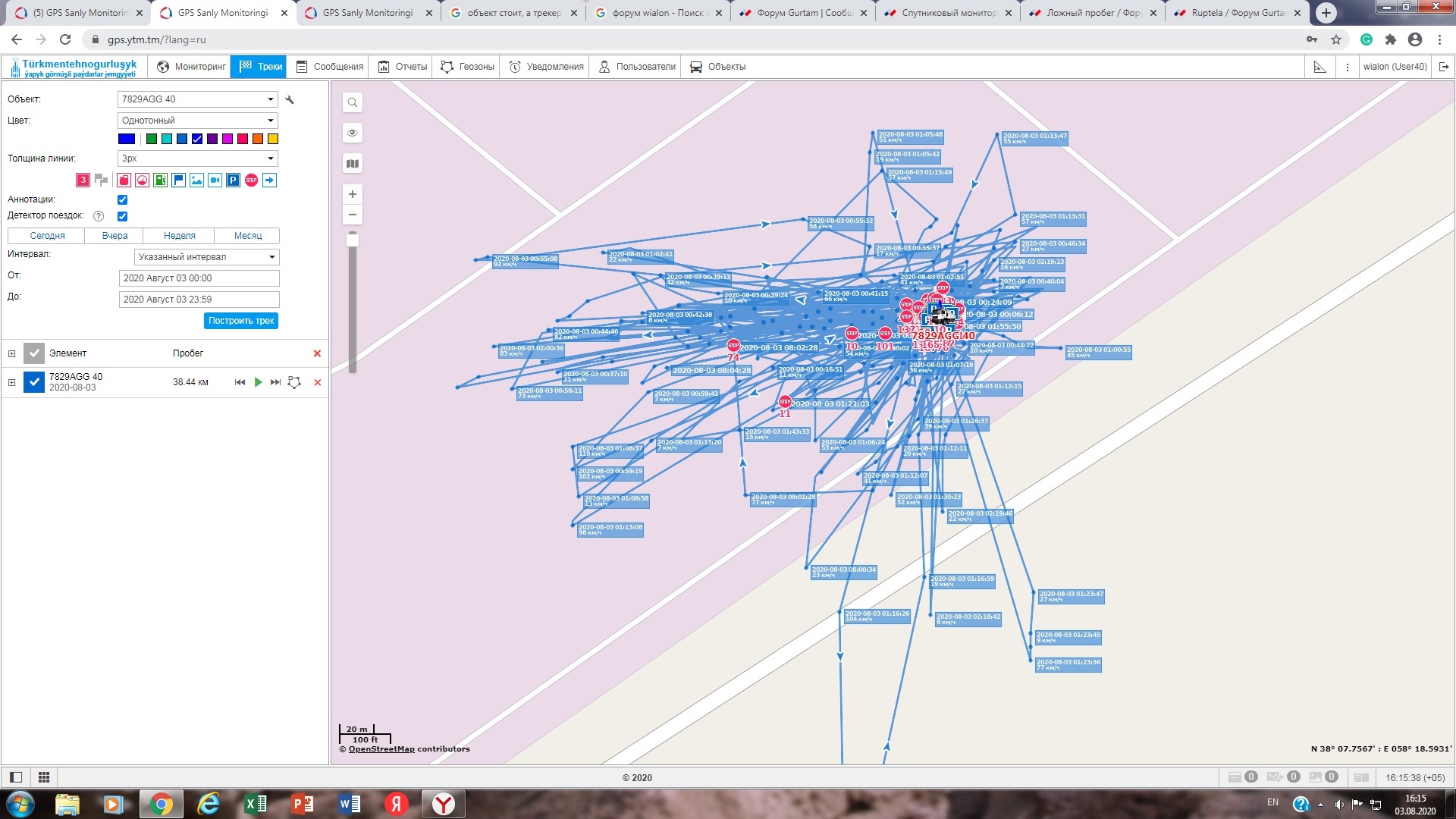Disable the Детектор поездок checkbox

pyautogui.click(x=123, y=216)
